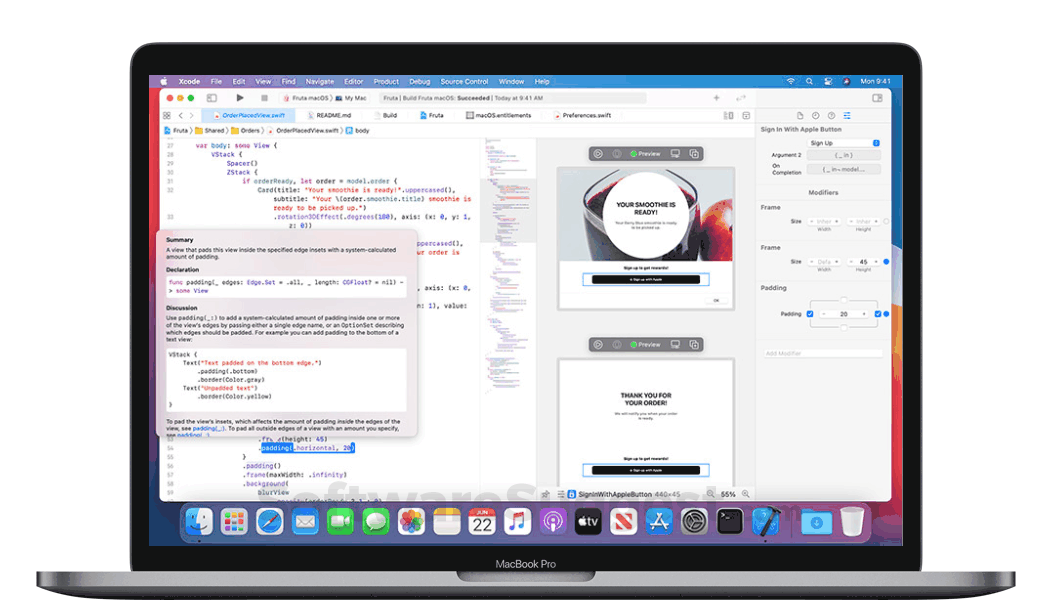Show the Attributes inspector sliders icon
Viewport: 1057px width, 601px height.
click(x=847, y=115)
